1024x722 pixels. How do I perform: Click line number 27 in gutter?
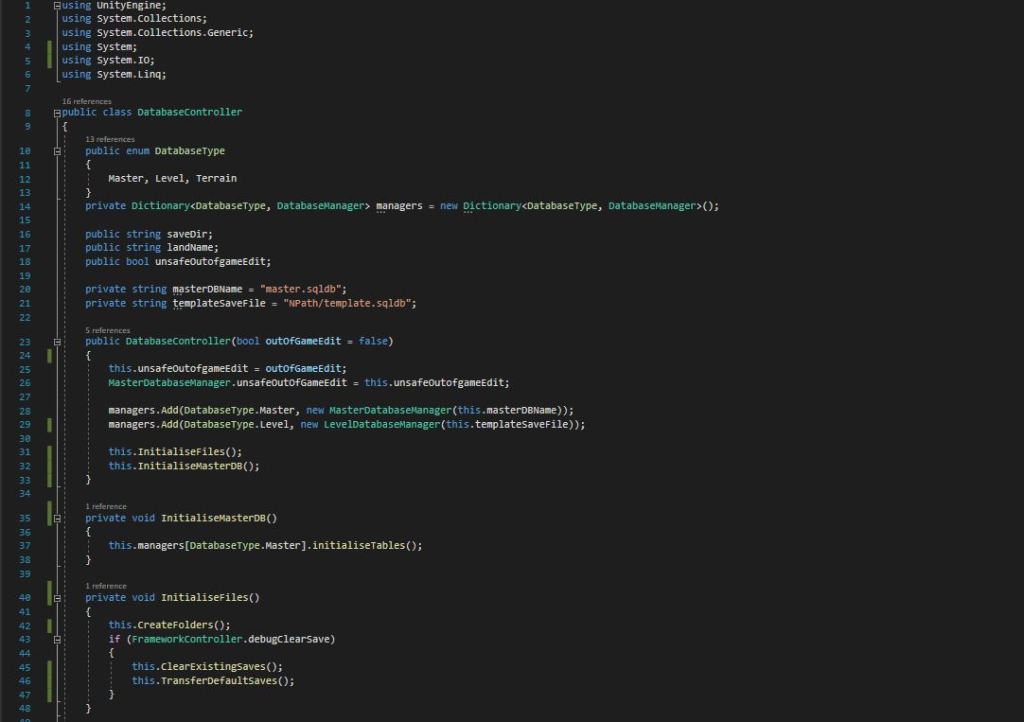point(25,398)
